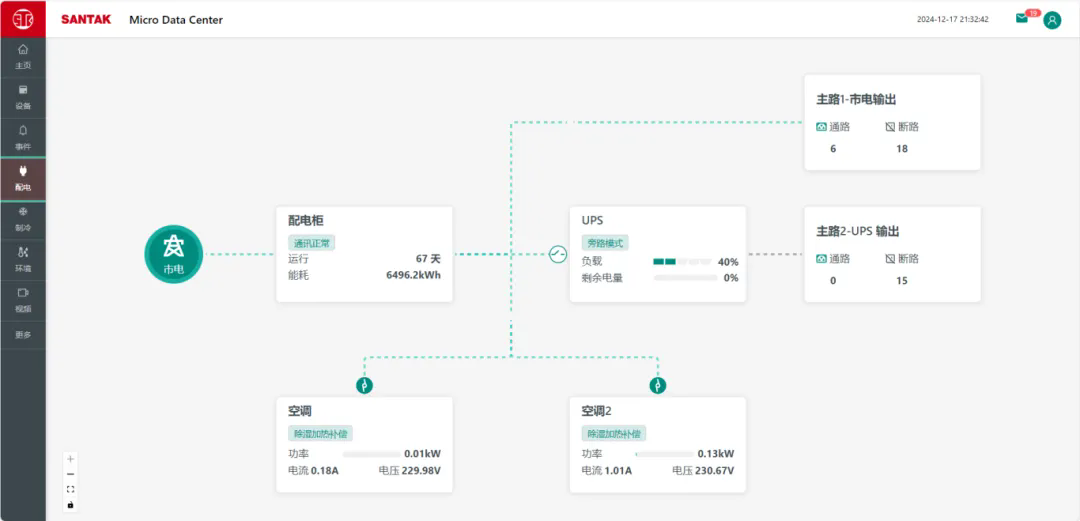Viewport: 1080px width, 521px height.
Task: Click the SANTAK logo icon
Action: pyautogui.click(x=22, y=19)
